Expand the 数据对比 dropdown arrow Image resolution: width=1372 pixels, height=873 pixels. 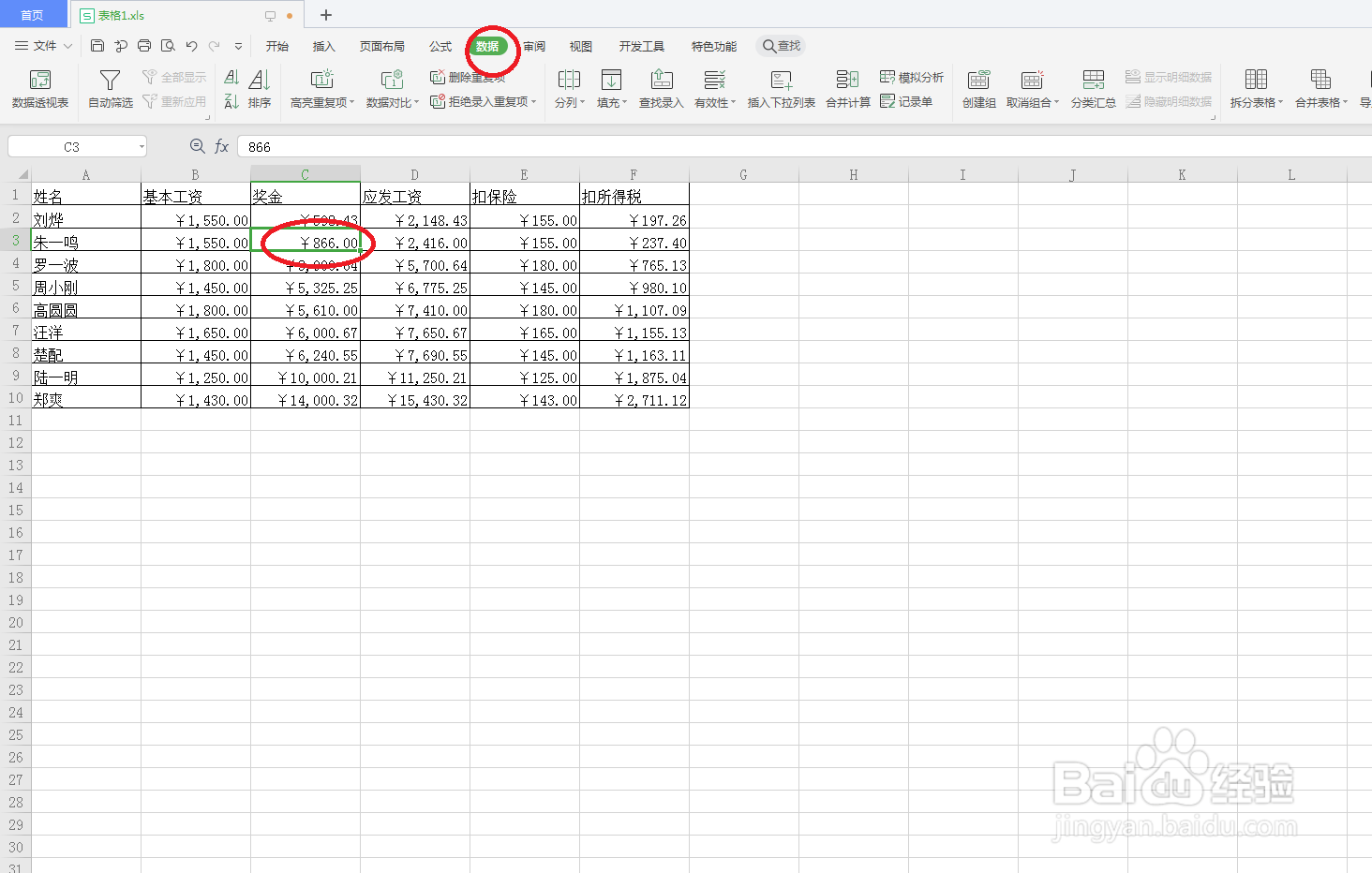[416, 102]
